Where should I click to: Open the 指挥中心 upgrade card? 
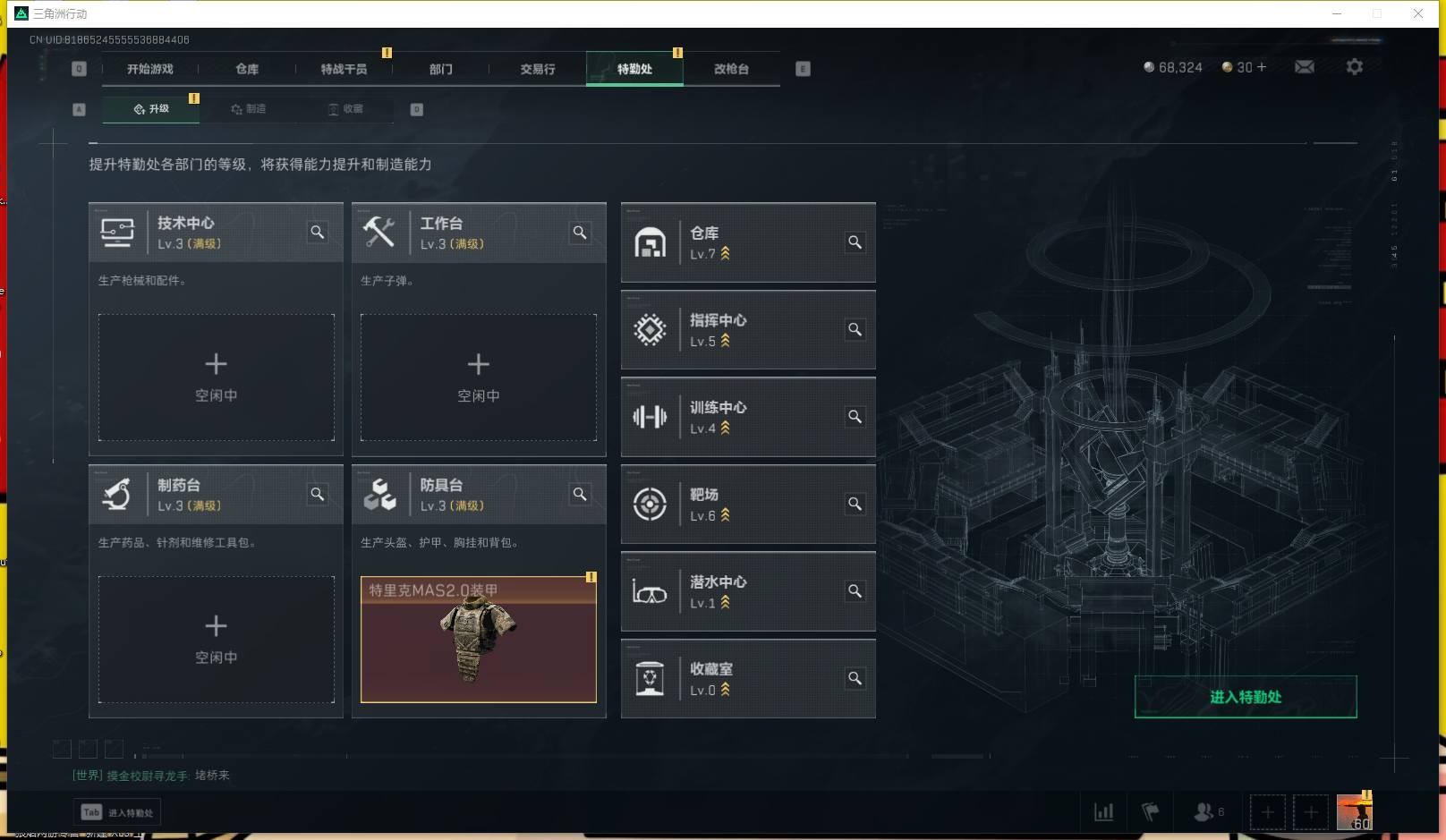click(748, 330)
